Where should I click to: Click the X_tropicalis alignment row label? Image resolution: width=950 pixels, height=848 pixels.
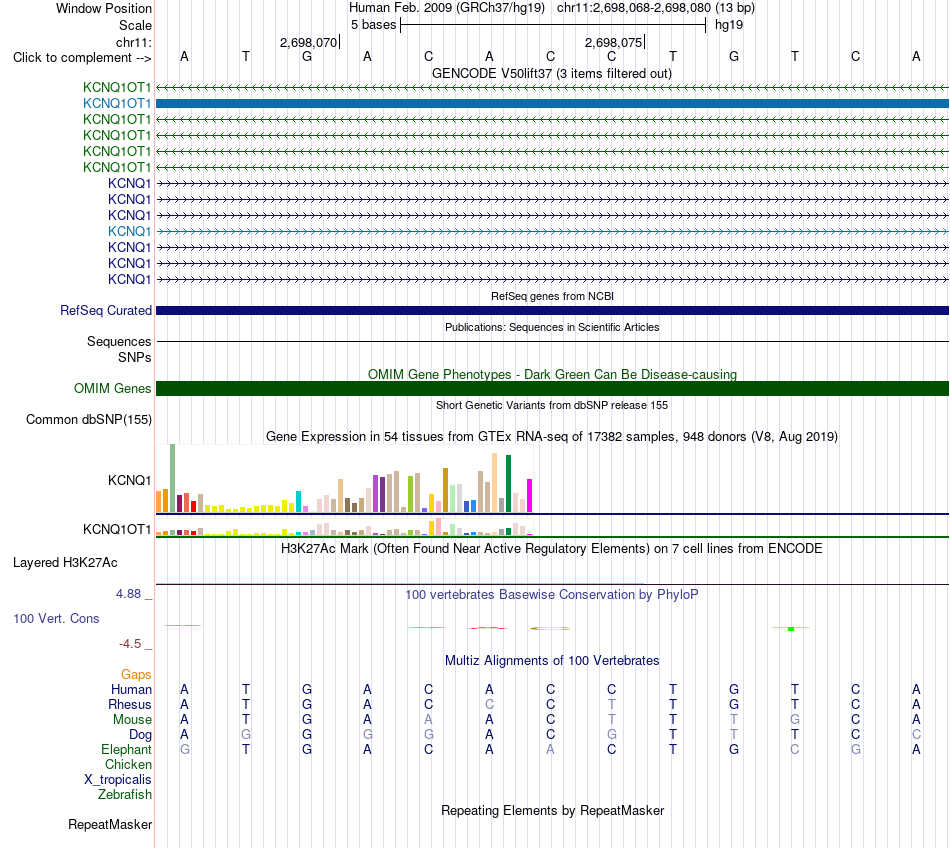[118, 780]
